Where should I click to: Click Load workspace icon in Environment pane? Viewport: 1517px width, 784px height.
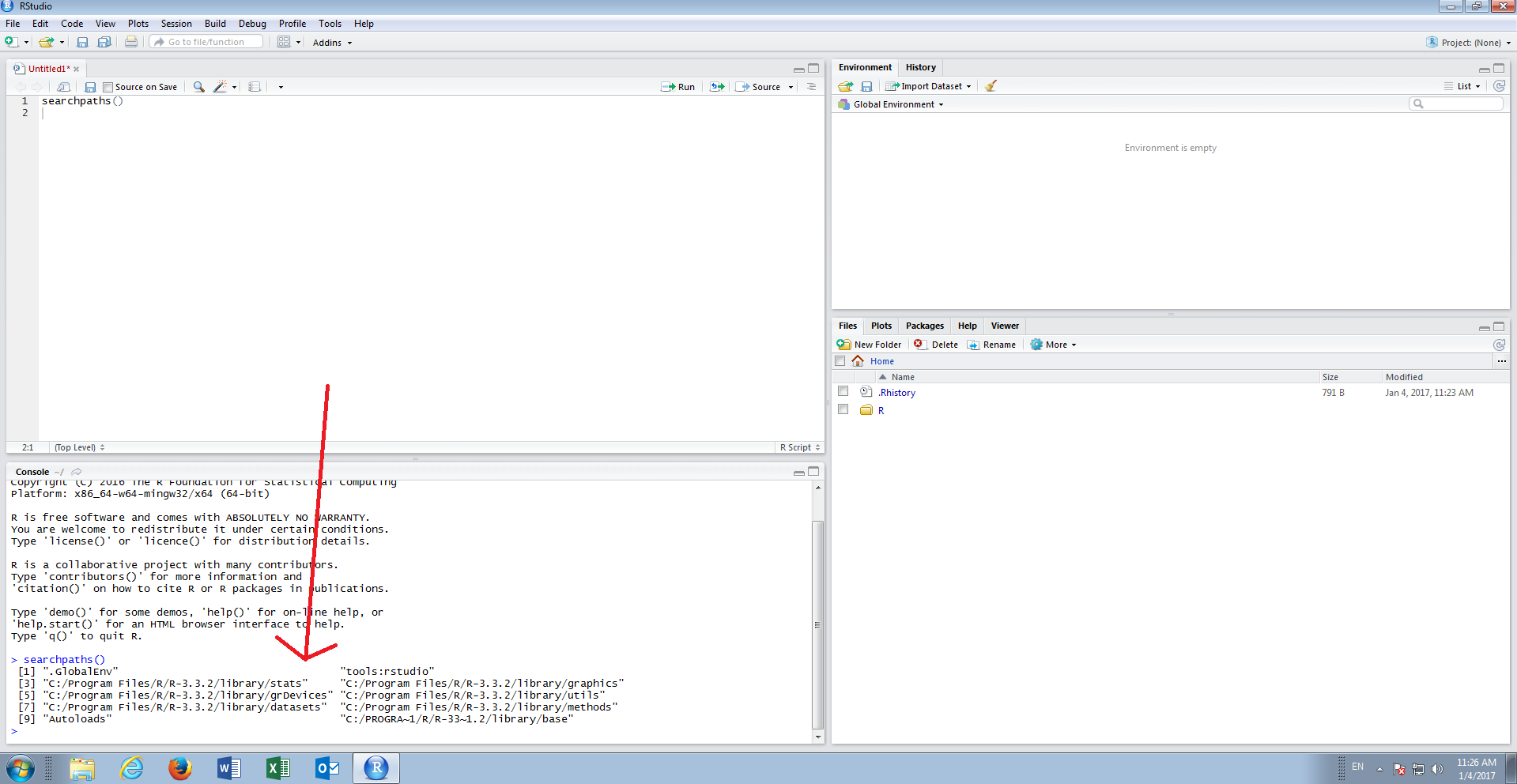click(x=846, y=86)
